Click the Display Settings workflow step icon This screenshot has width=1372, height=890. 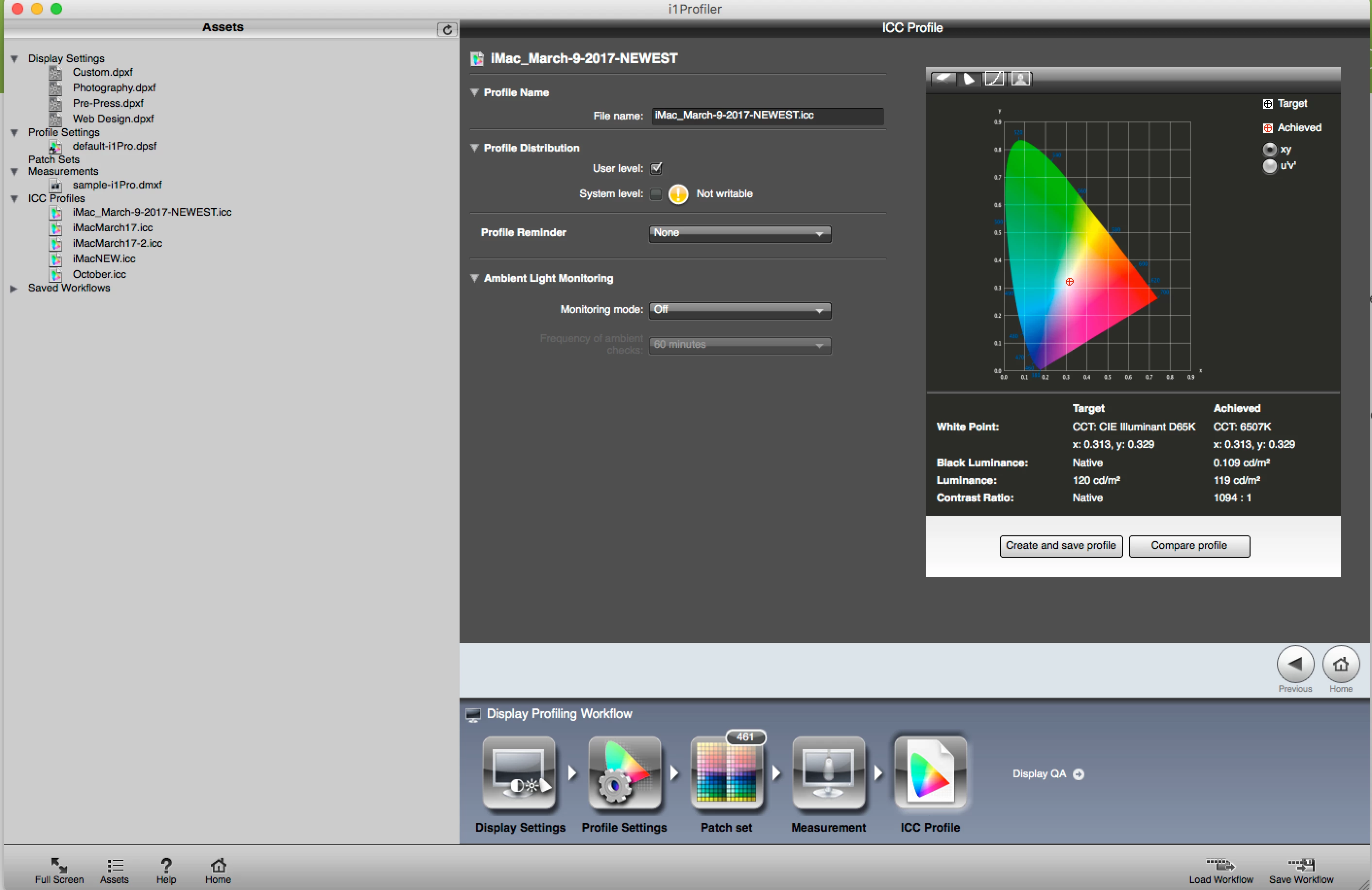point(519,773)
